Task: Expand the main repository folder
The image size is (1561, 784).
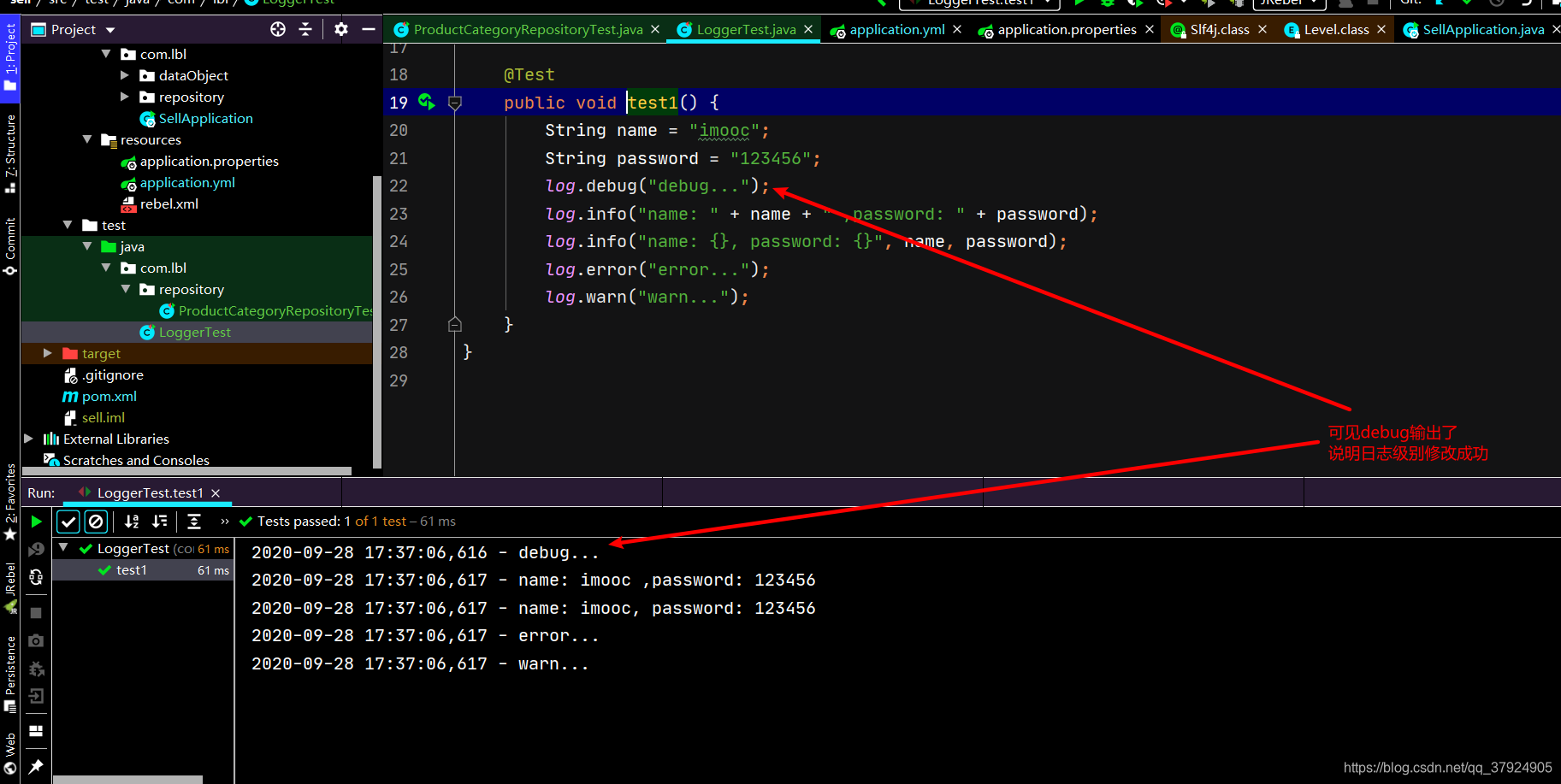Action: click(x=125, y=97)
